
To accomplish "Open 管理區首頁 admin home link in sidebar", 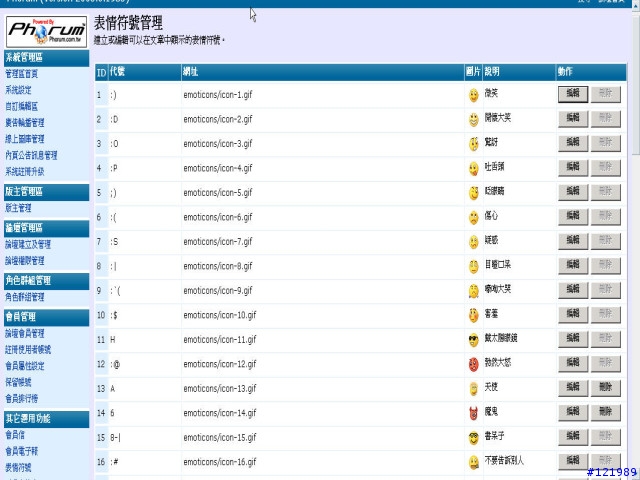I will pos(22,74).
